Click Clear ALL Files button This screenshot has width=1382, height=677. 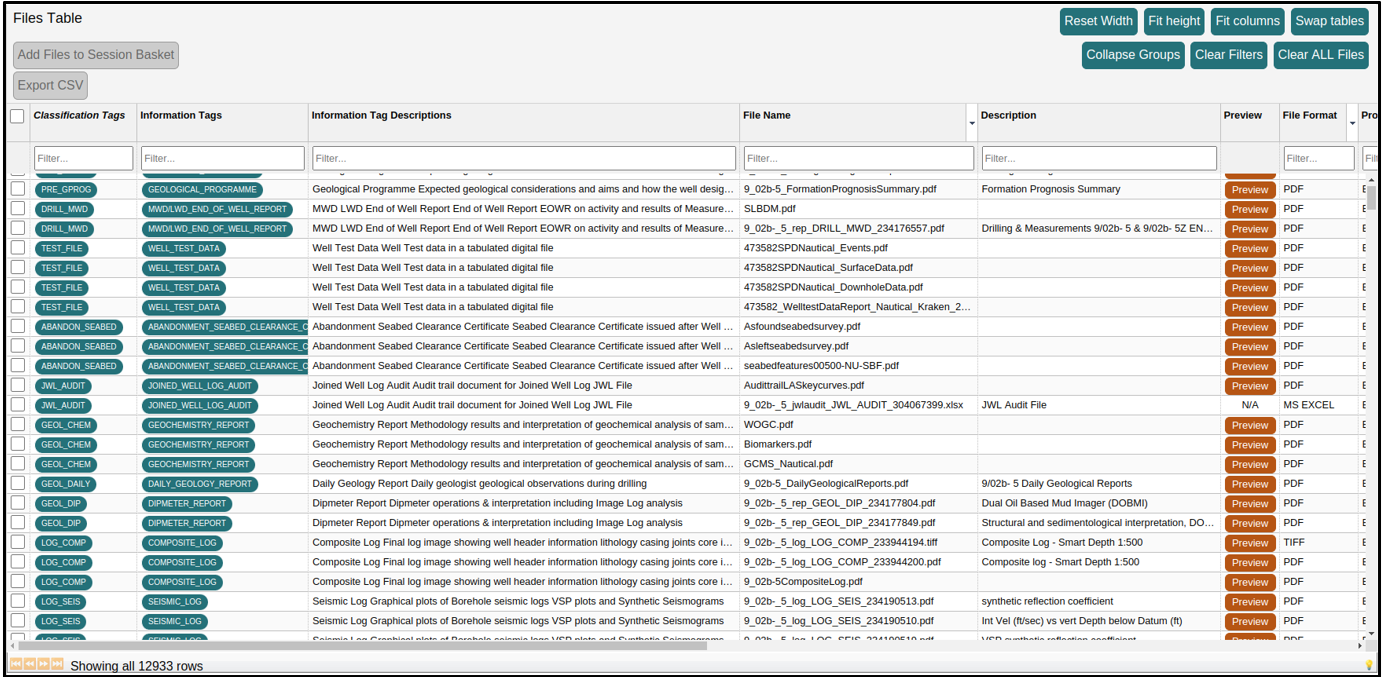pos(1320,55)
